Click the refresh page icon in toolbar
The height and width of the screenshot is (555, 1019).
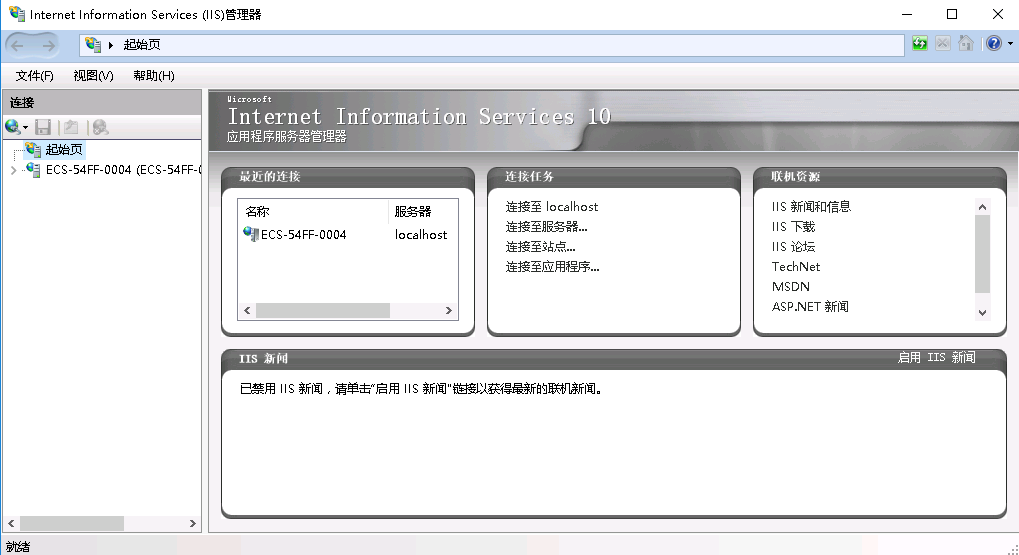click(x=920, y=44)
